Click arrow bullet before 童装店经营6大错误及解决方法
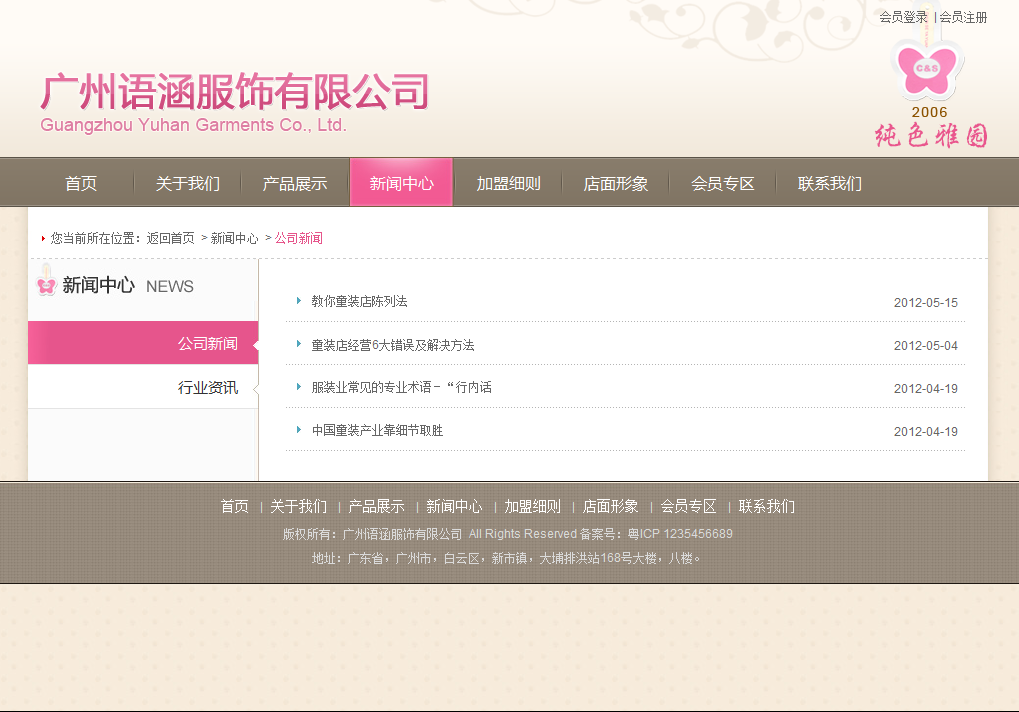The height and width of the screenshot is (712, 1019). coord(298,344)
